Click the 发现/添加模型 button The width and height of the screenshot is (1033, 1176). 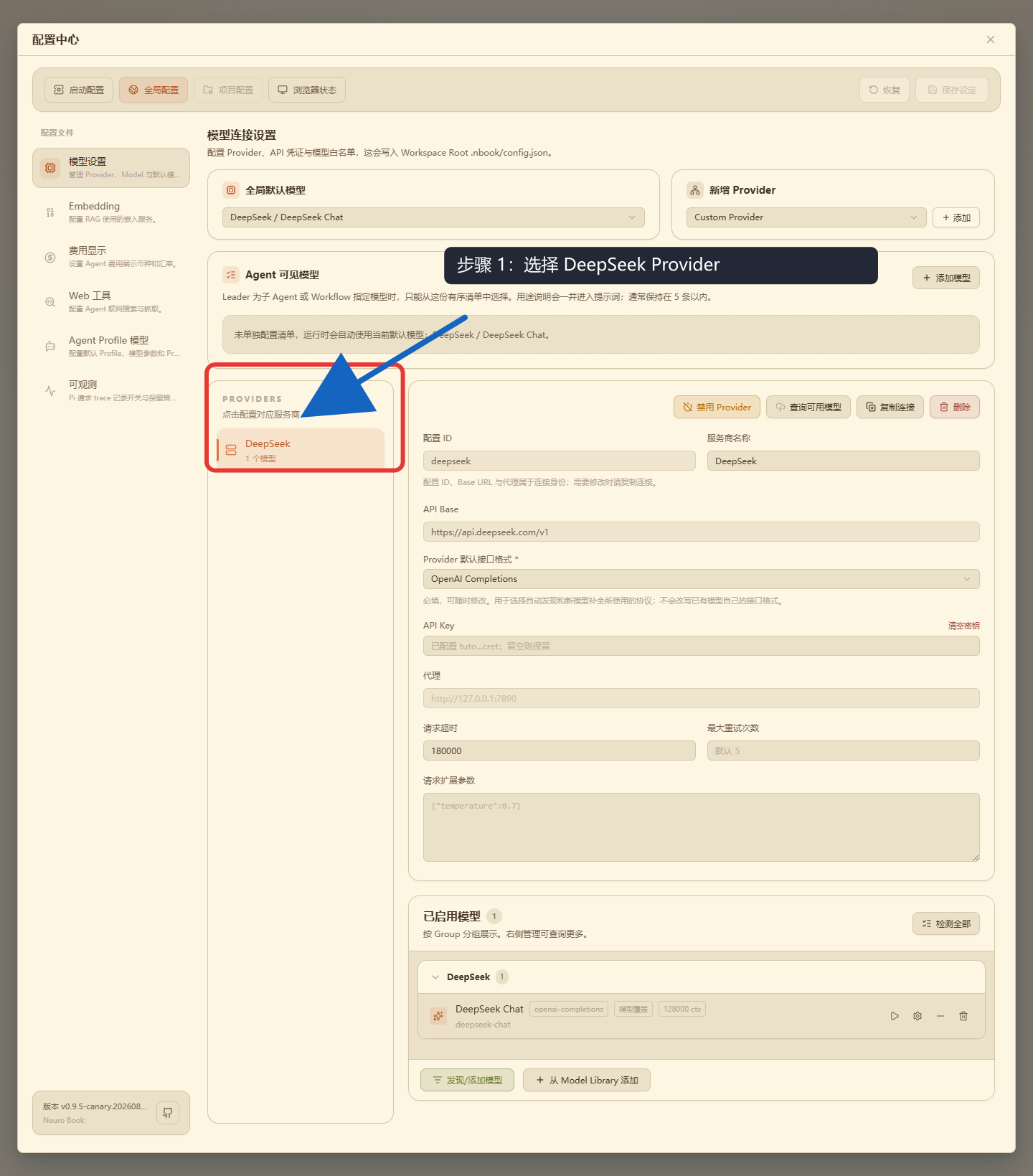click(467, 1080)
